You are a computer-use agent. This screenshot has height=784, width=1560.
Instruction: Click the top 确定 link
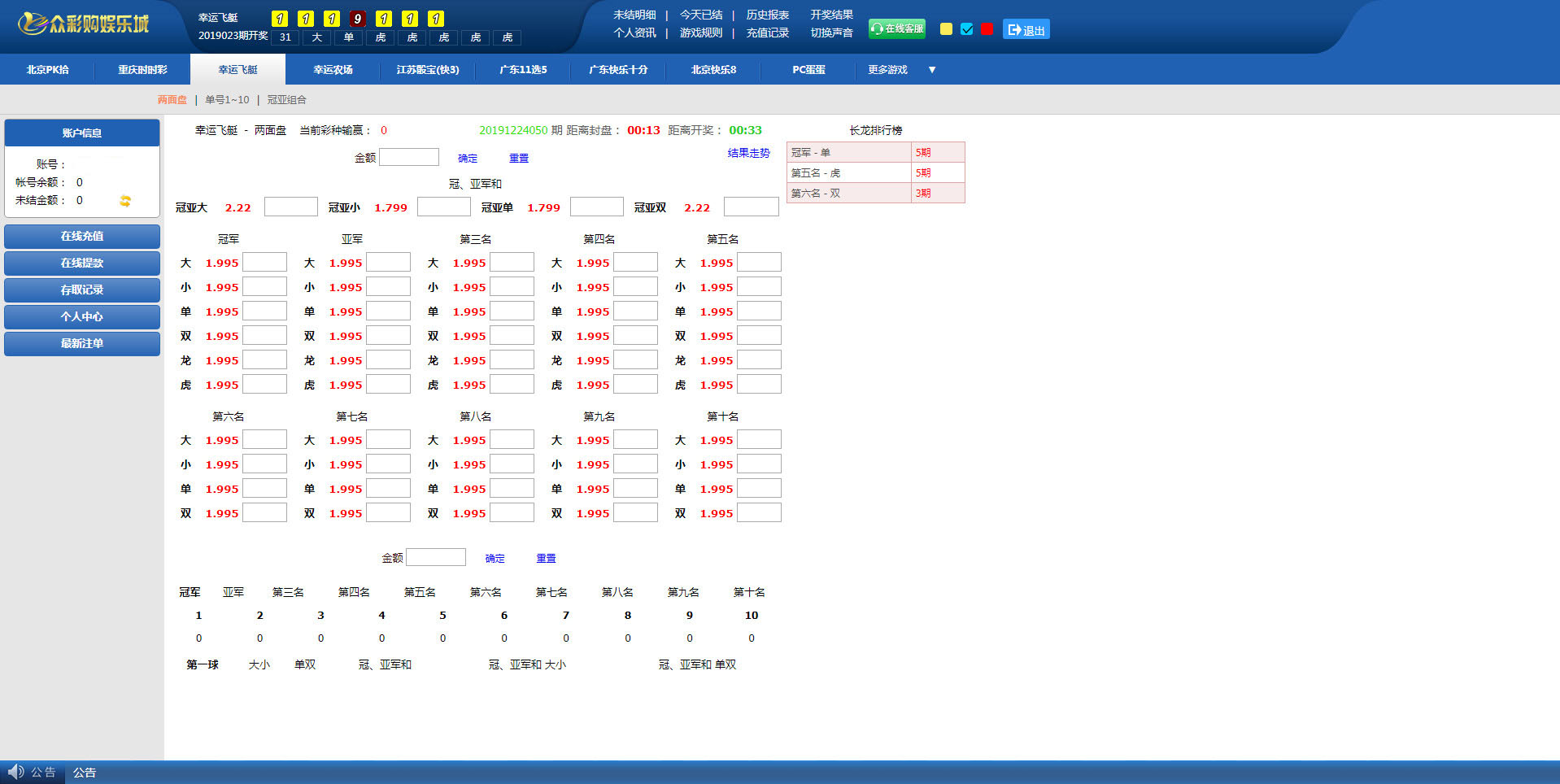click(x=468, y=159)
